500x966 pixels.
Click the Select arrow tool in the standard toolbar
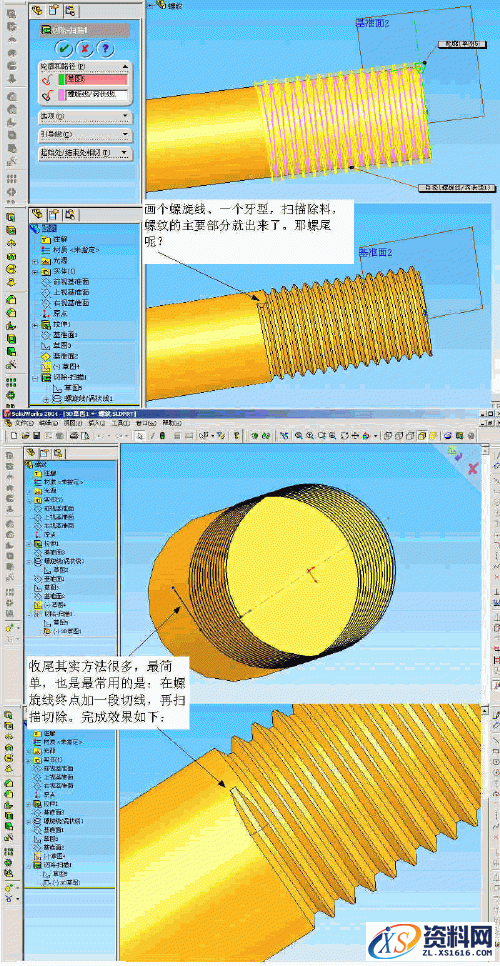tap(140, 435)
